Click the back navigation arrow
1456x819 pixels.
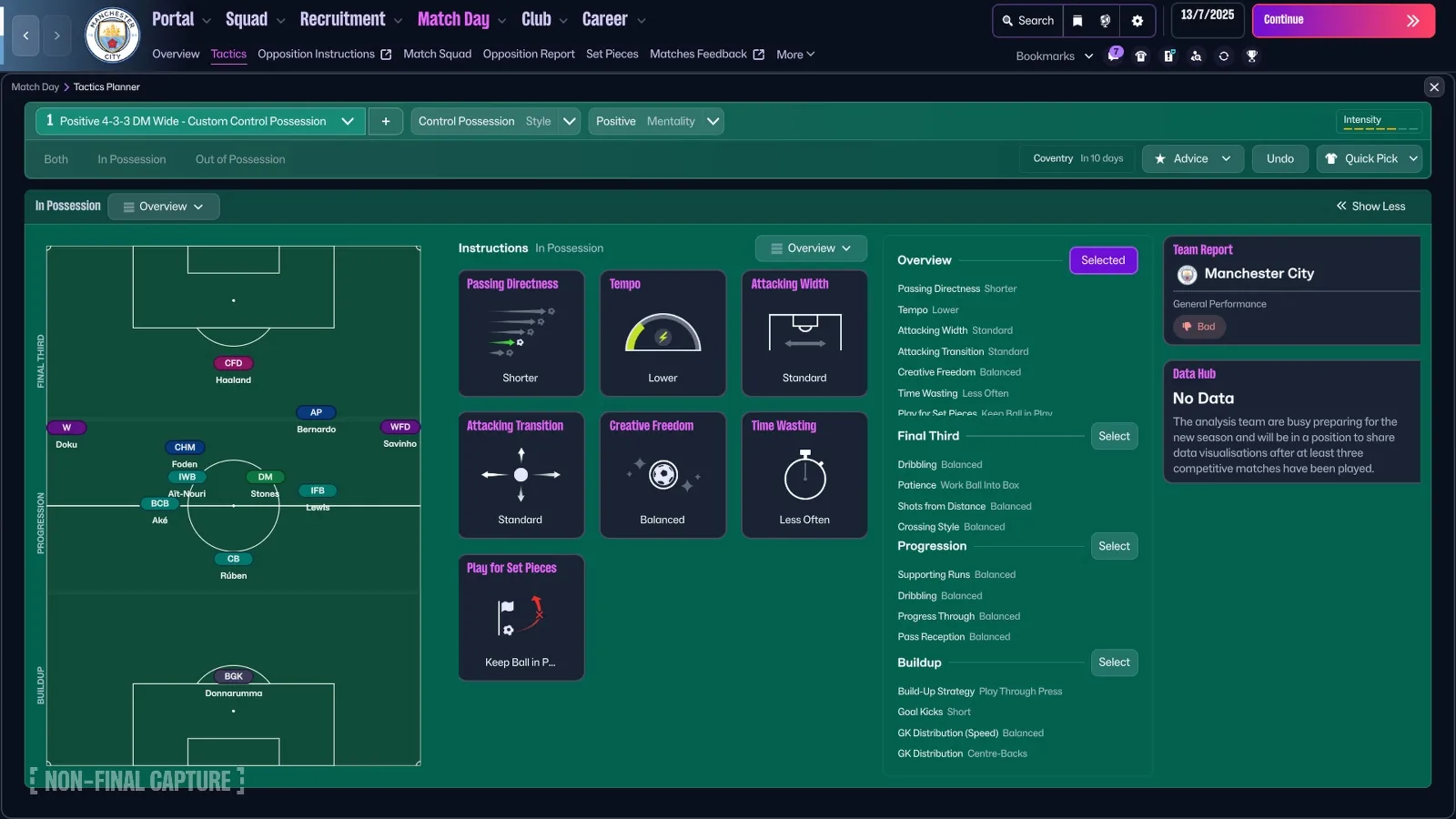pyautogui.click(x=25, y=35)
